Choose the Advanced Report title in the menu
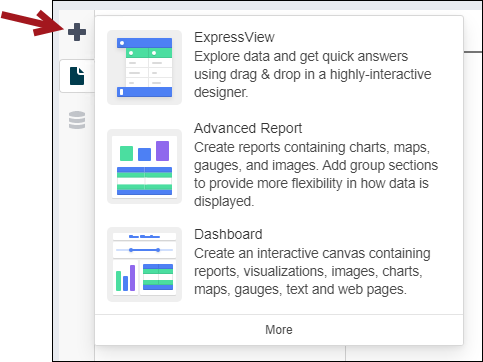483x362 pixels. click(x=248, y=128)
